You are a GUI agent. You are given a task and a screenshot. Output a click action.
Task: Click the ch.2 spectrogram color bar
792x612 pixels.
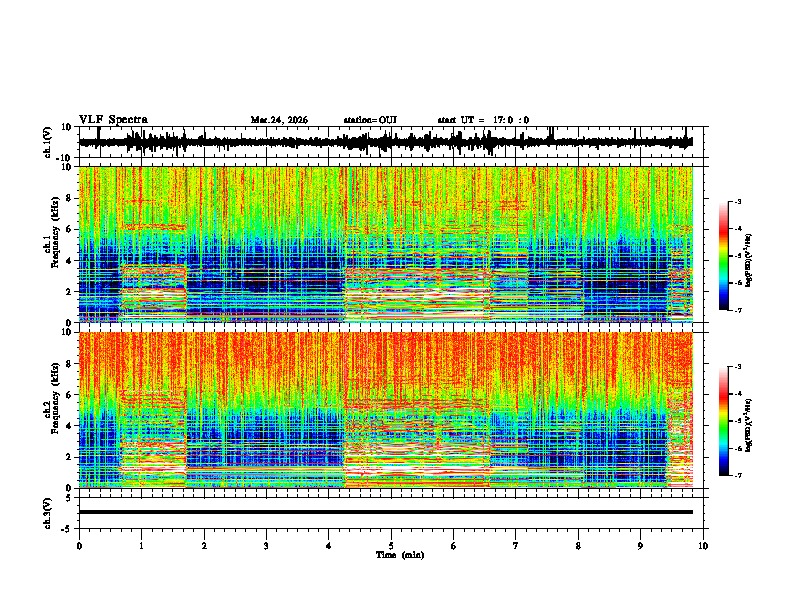(723, 421)
